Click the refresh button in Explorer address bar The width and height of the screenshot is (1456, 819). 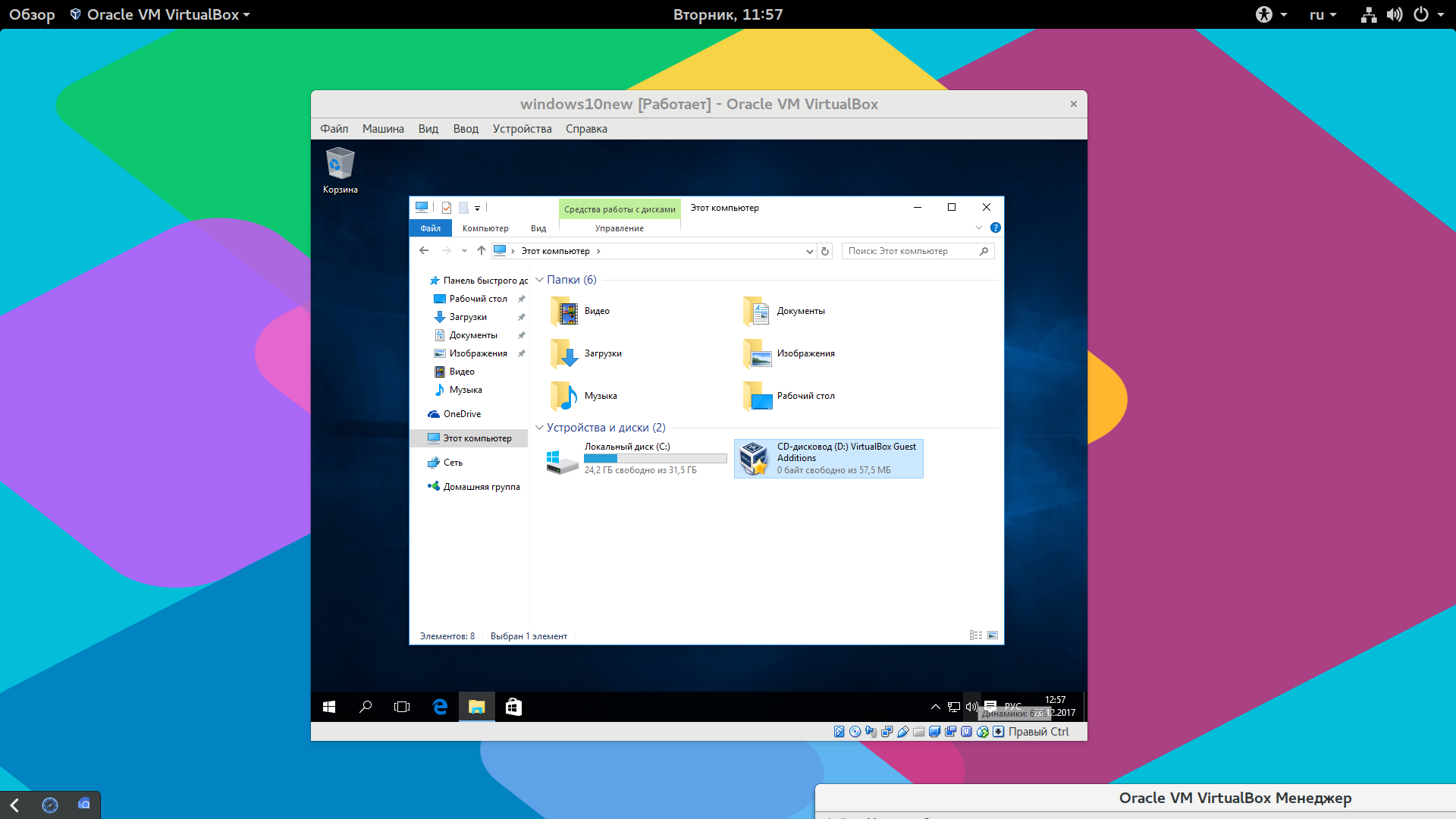tap(825, 251)
